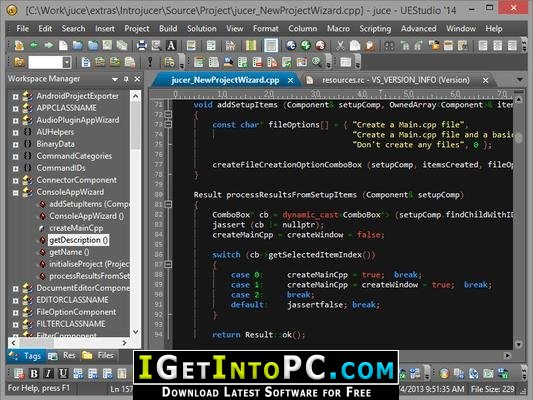This screenshot has height=400, width=533.
Task: Switch to the Files workspace tab
Action: pos(101,355)
